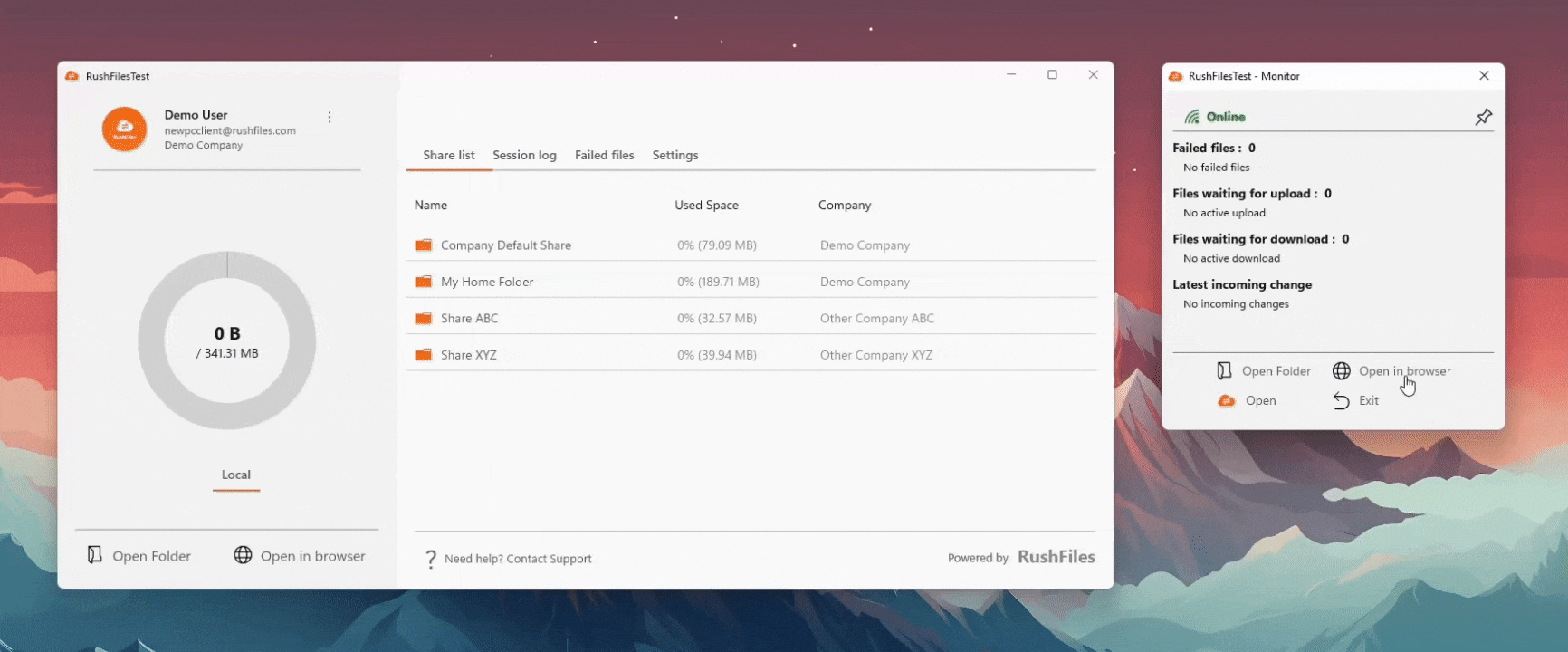Open the Session log tab

click(x=524, y=155)
